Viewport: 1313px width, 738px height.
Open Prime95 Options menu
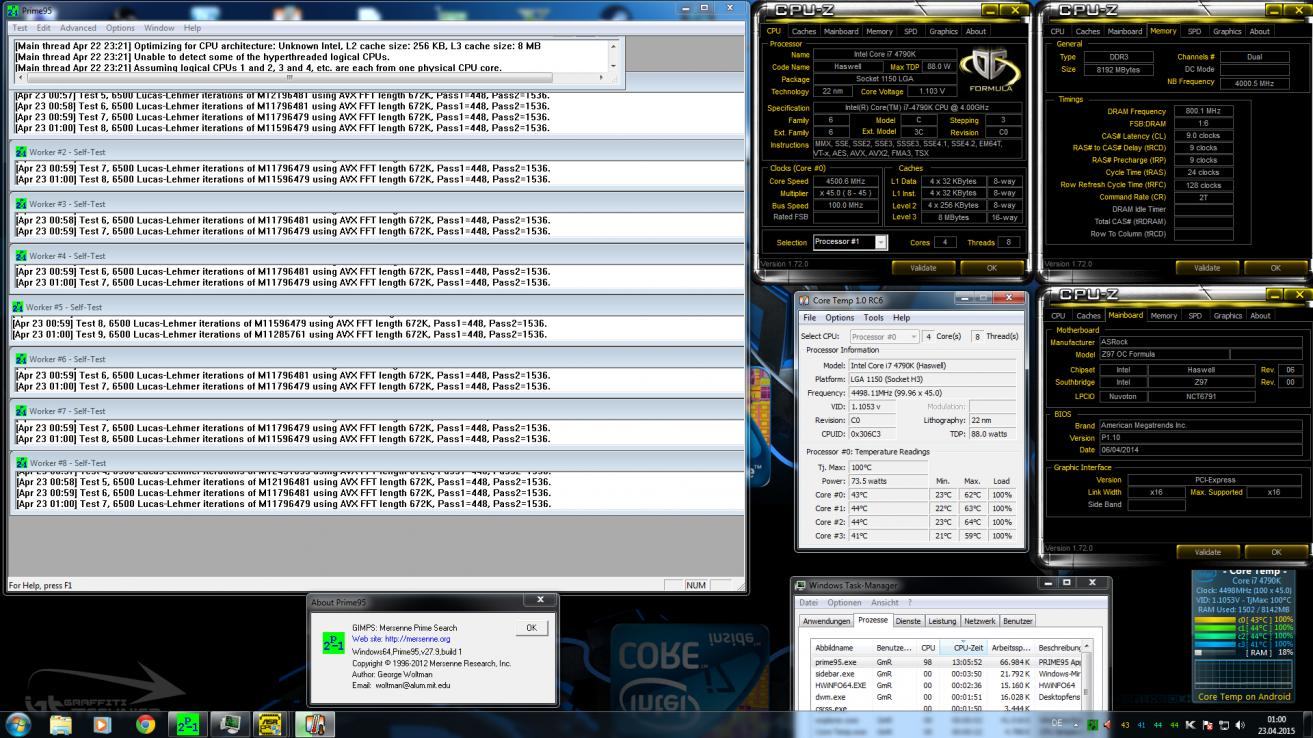[x=120, y=28]
